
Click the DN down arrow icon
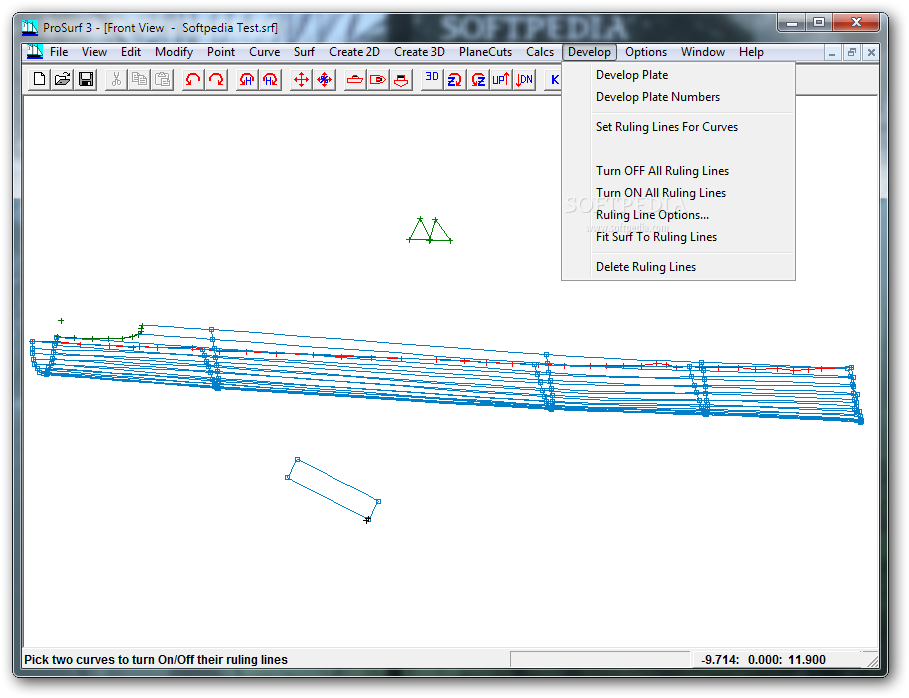pyautogui.click(x=524, y=79)
